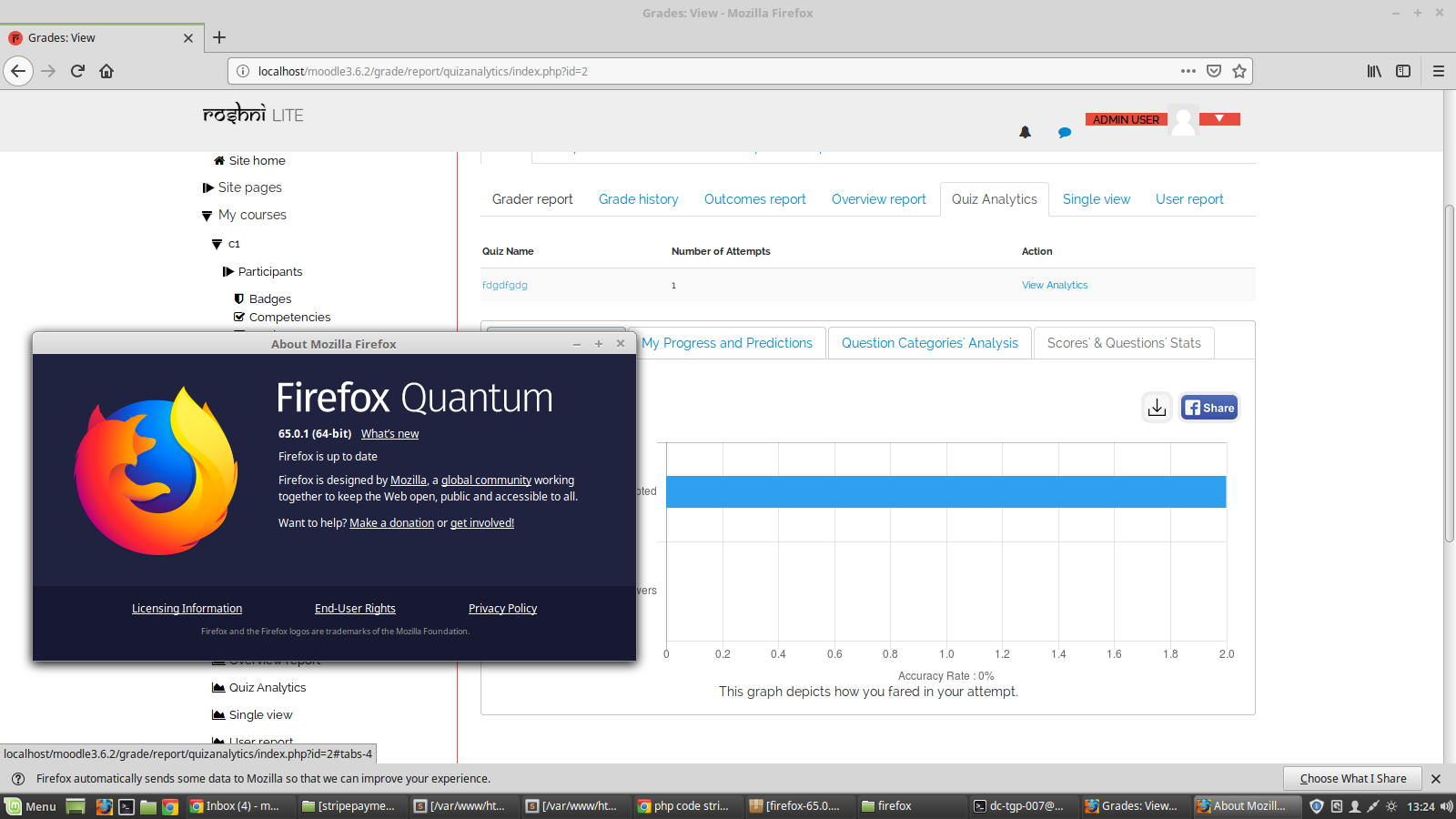Switch to the Grade history tab
This screenshot has height=819, width=1456.
638,198
